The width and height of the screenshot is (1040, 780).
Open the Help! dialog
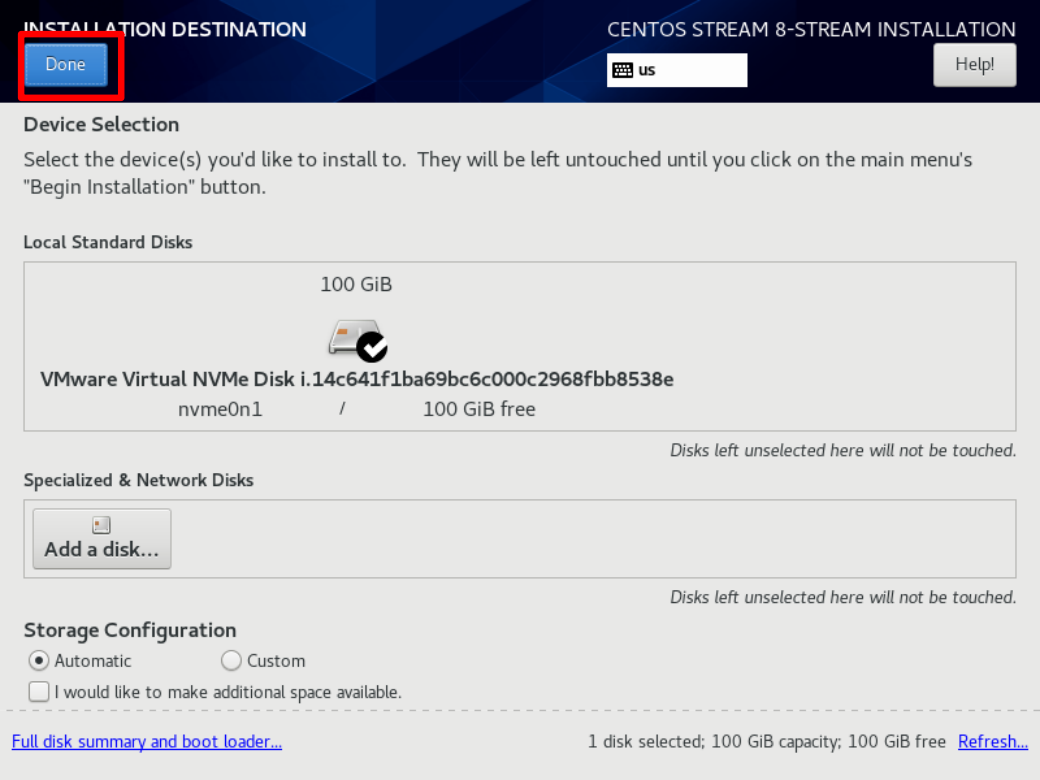coord(974,64)
